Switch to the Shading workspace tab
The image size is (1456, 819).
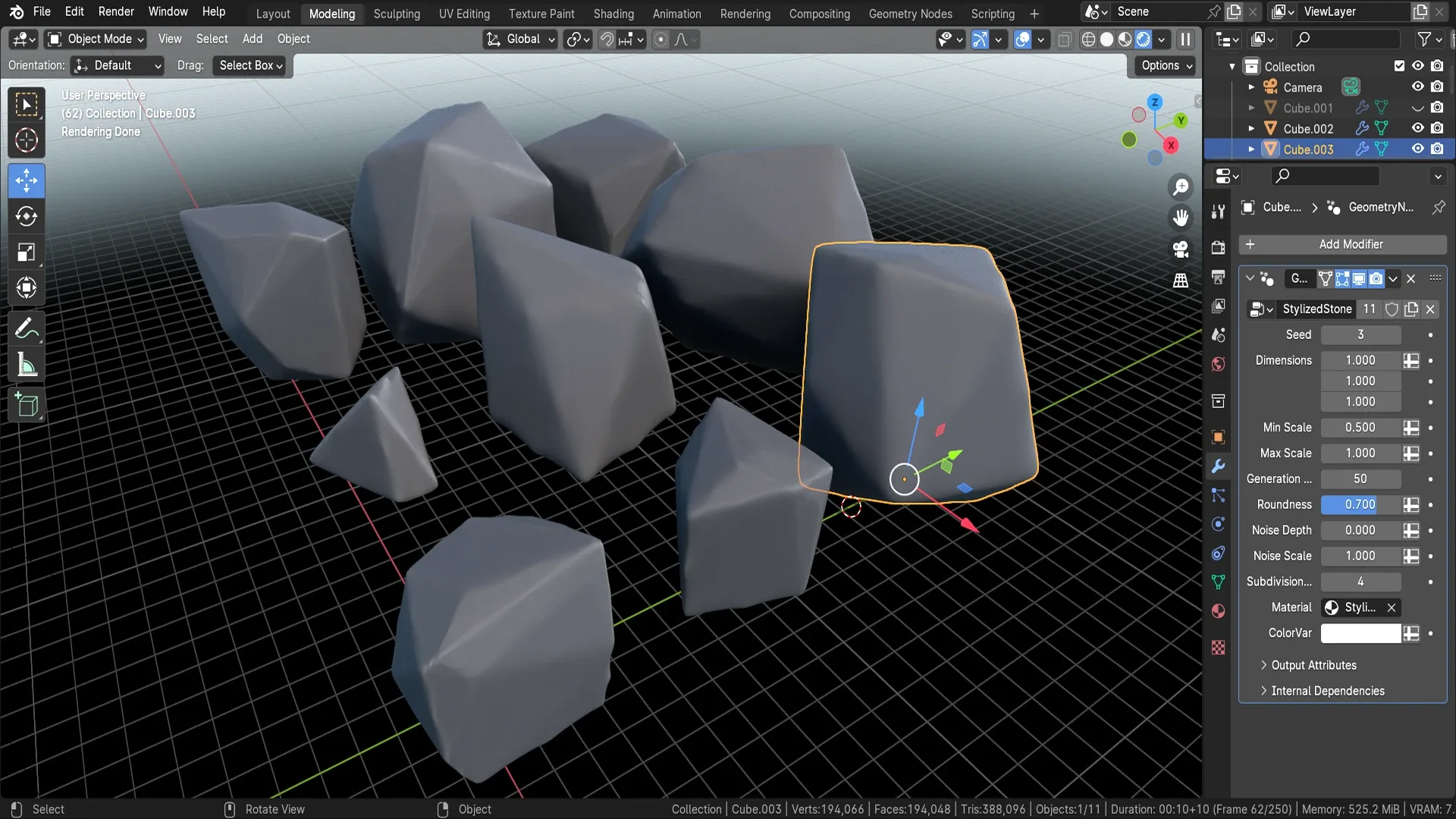613,14
